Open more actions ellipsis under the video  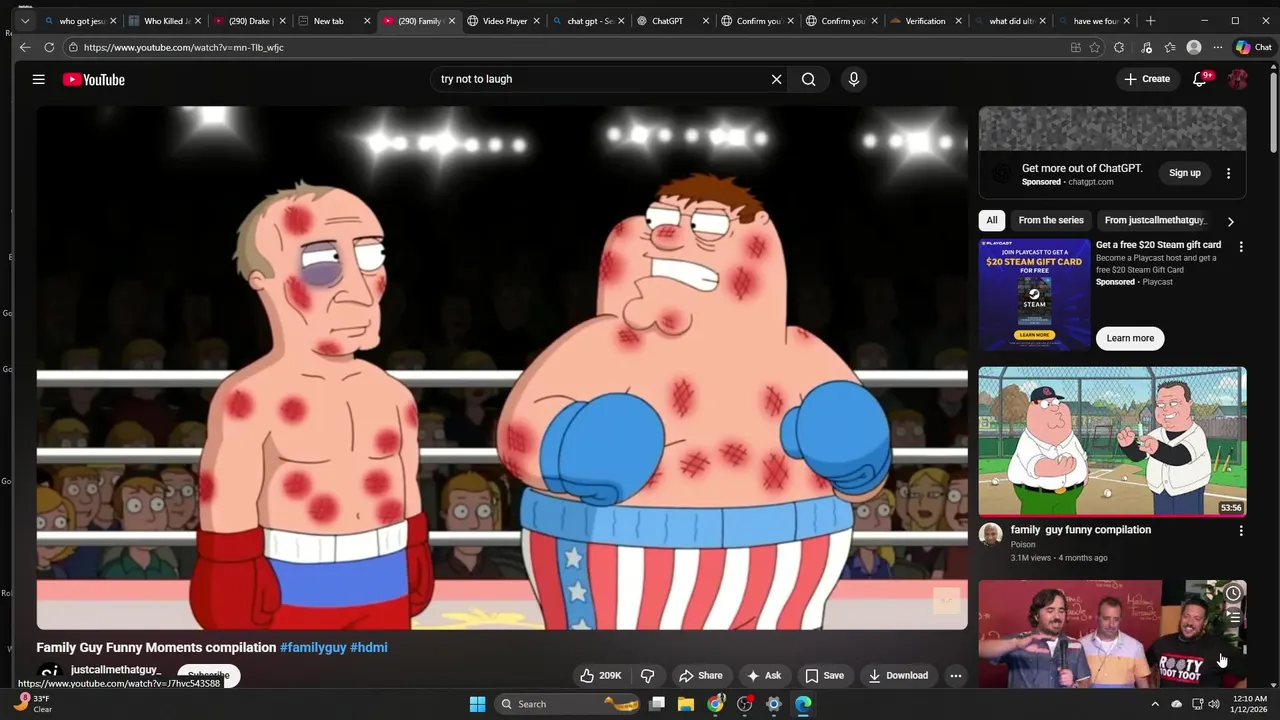pos(956,675)
